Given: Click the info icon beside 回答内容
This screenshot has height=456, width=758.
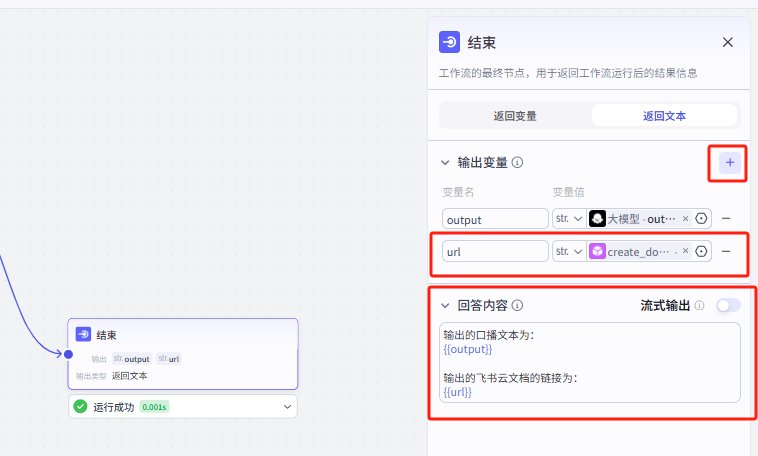Looking at the screenshot, I should 518,305.
